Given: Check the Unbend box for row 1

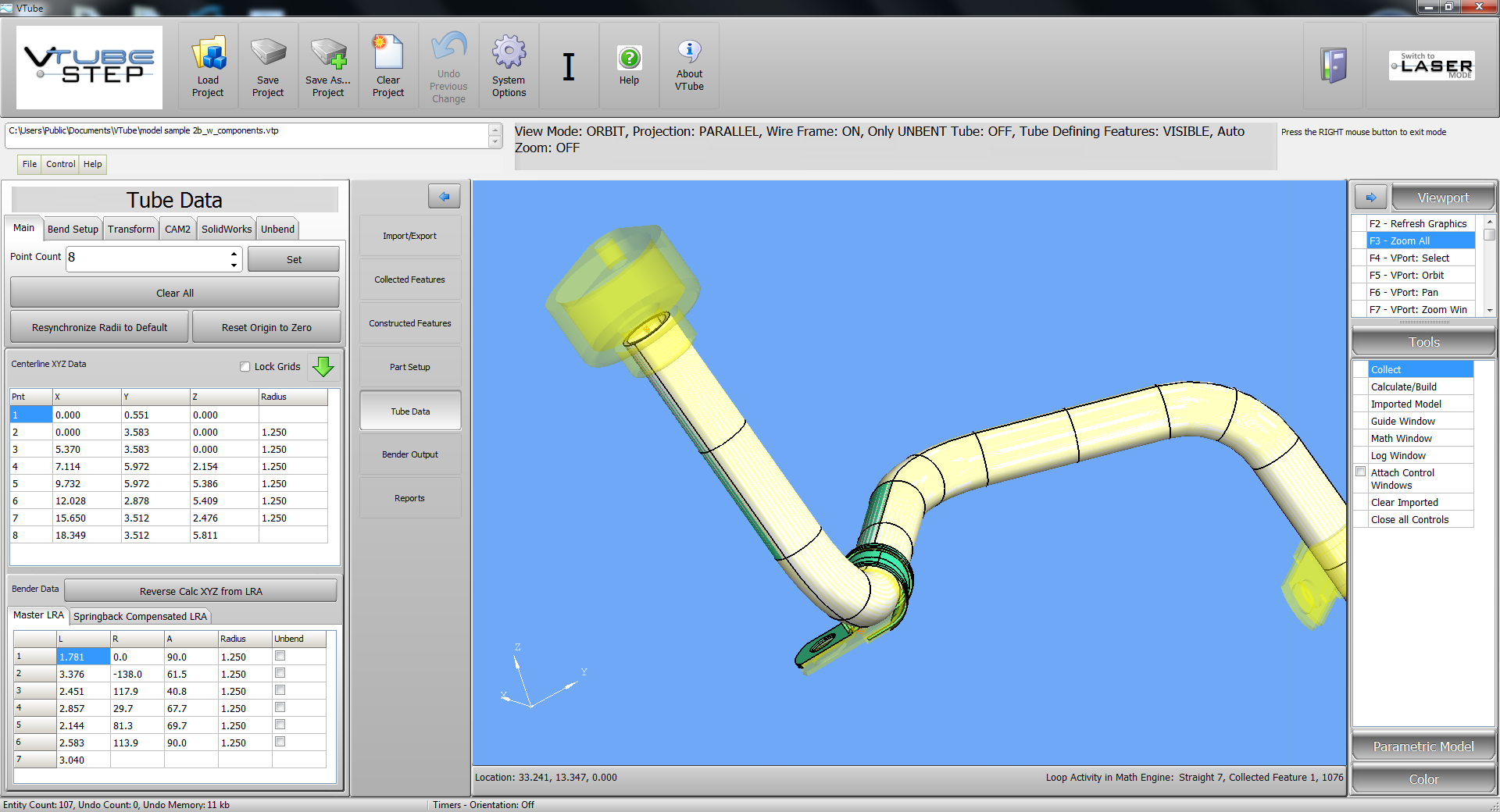Looking at the screenshot, I should 280,656.
